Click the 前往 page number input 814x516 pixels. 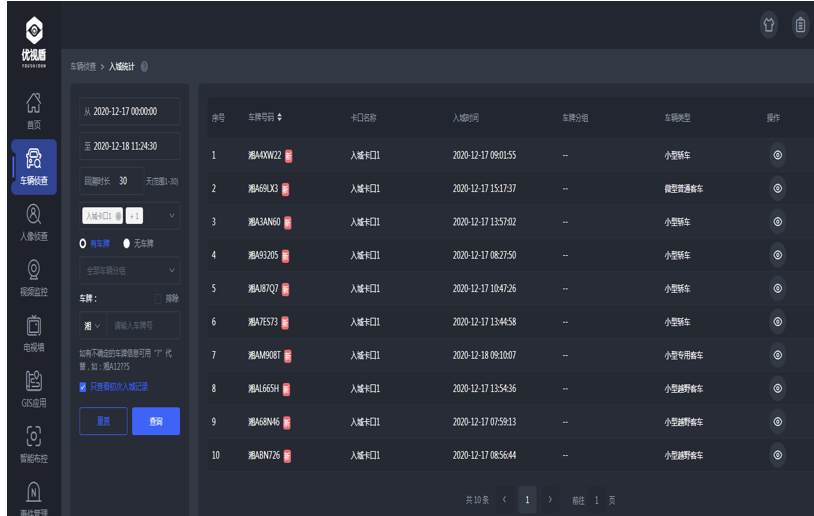tap(596, 500)
